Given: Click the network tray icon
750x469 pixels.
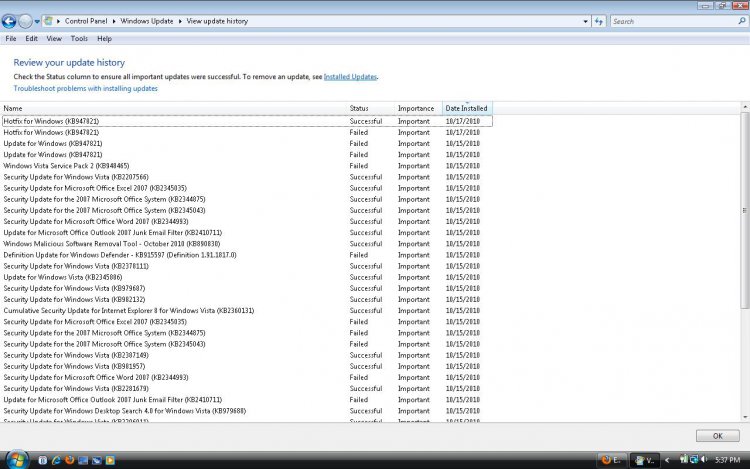Looking at the screenshot, I should coord(694,460).
